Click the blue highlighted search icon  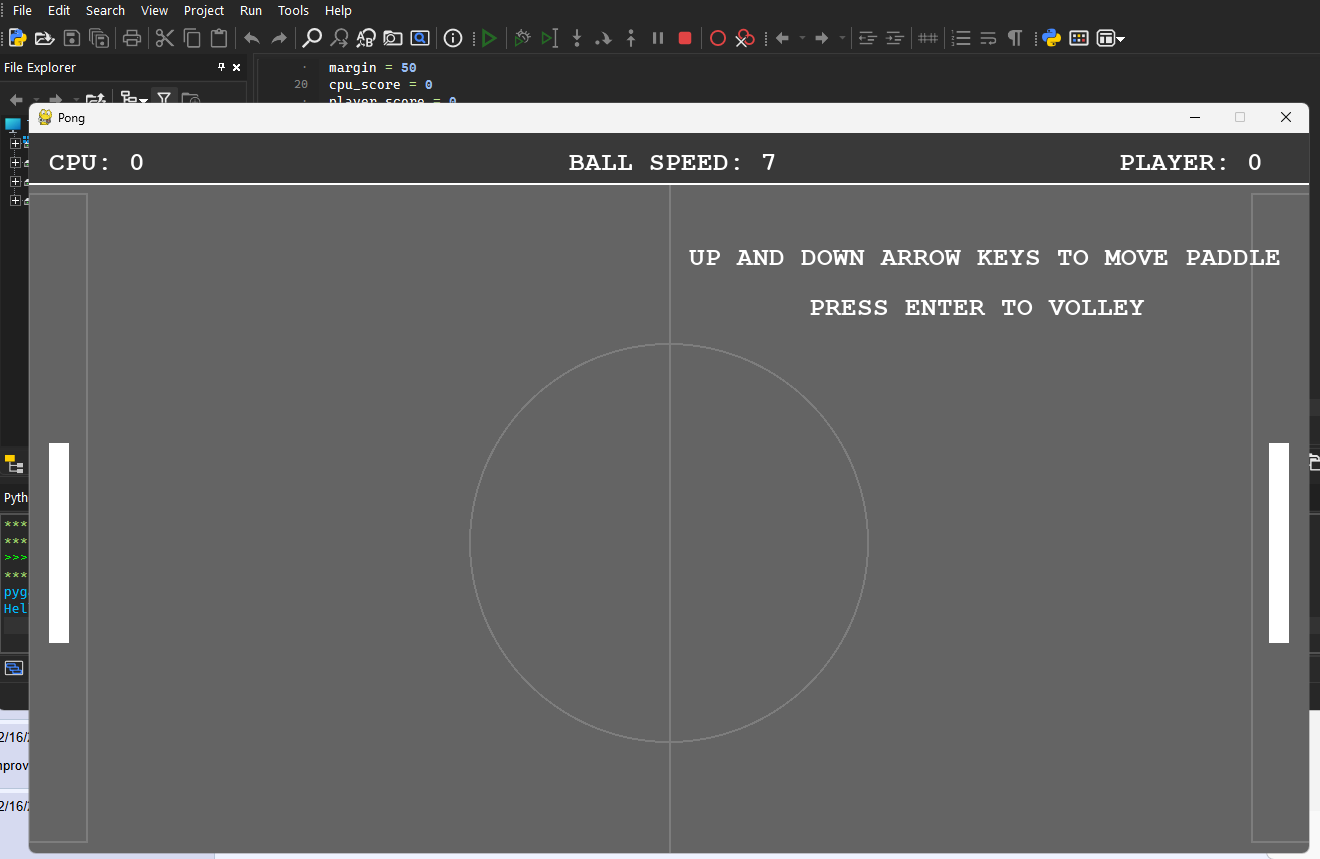tap(420, 38)
